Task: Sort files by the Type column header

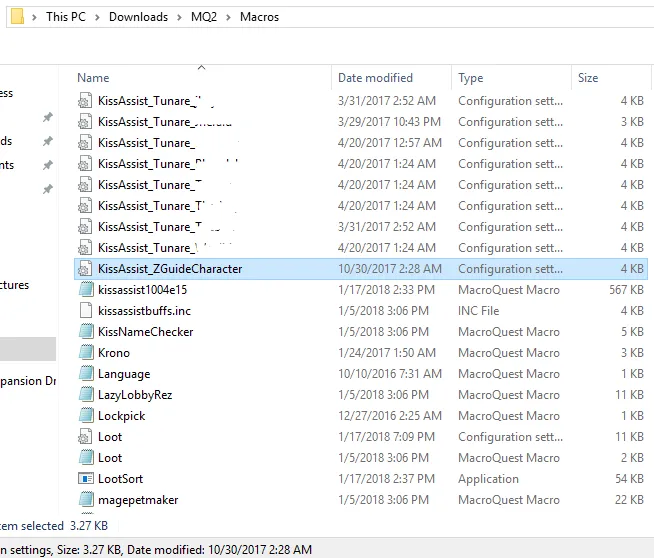Action: point(470,78)
